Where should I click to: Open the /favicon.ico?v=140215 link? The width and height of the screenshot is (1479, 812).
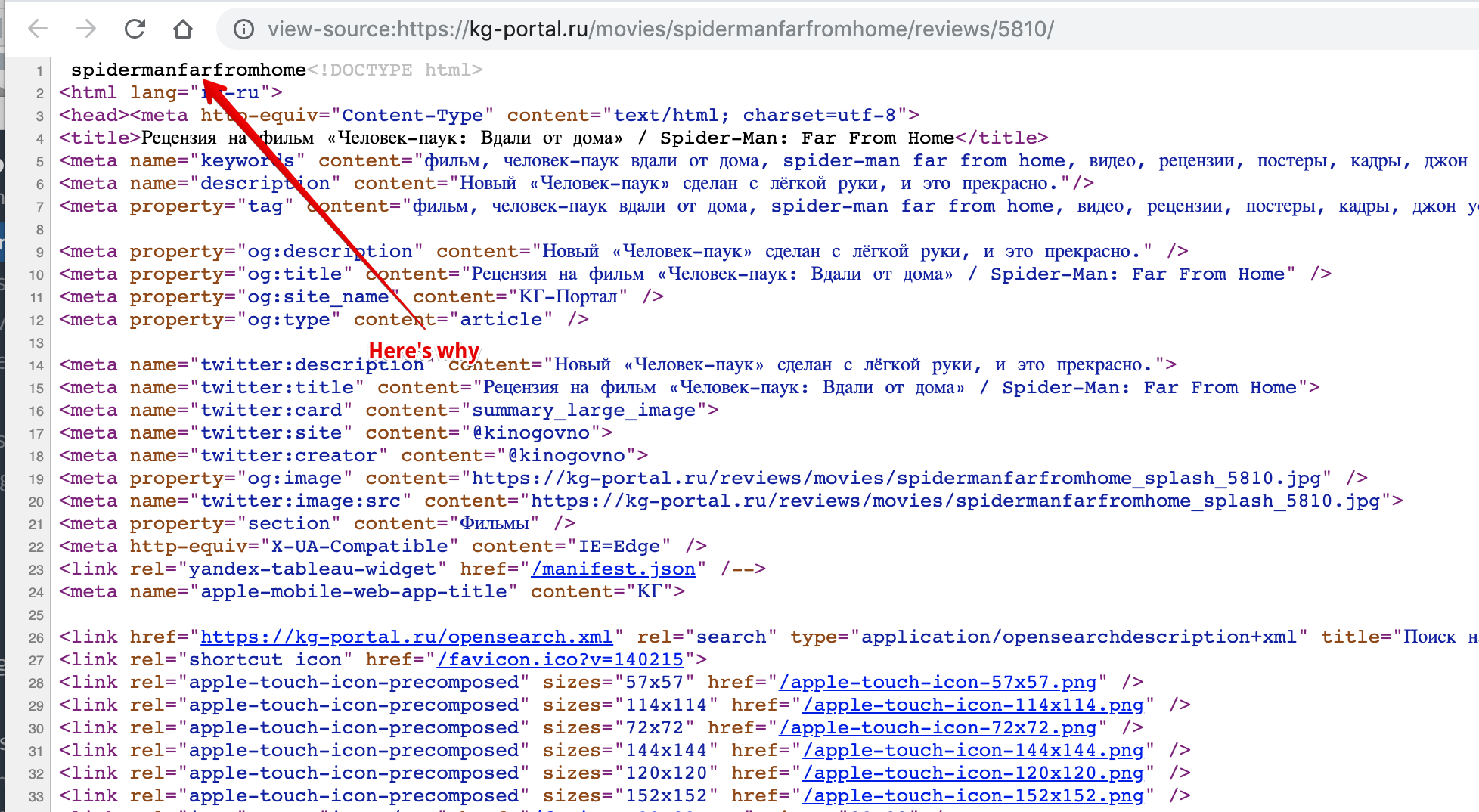[x=560, y=659]
